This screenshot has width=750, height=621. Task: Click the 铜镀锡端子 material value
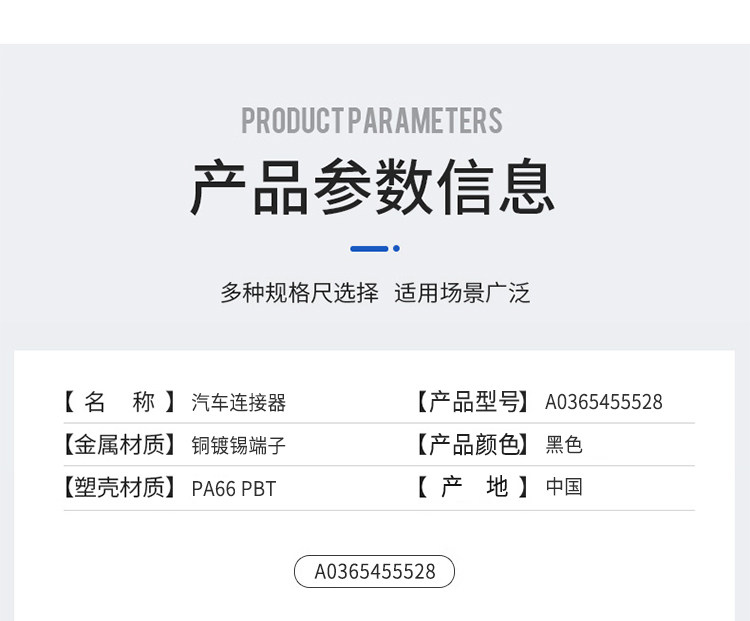[239, 446]
